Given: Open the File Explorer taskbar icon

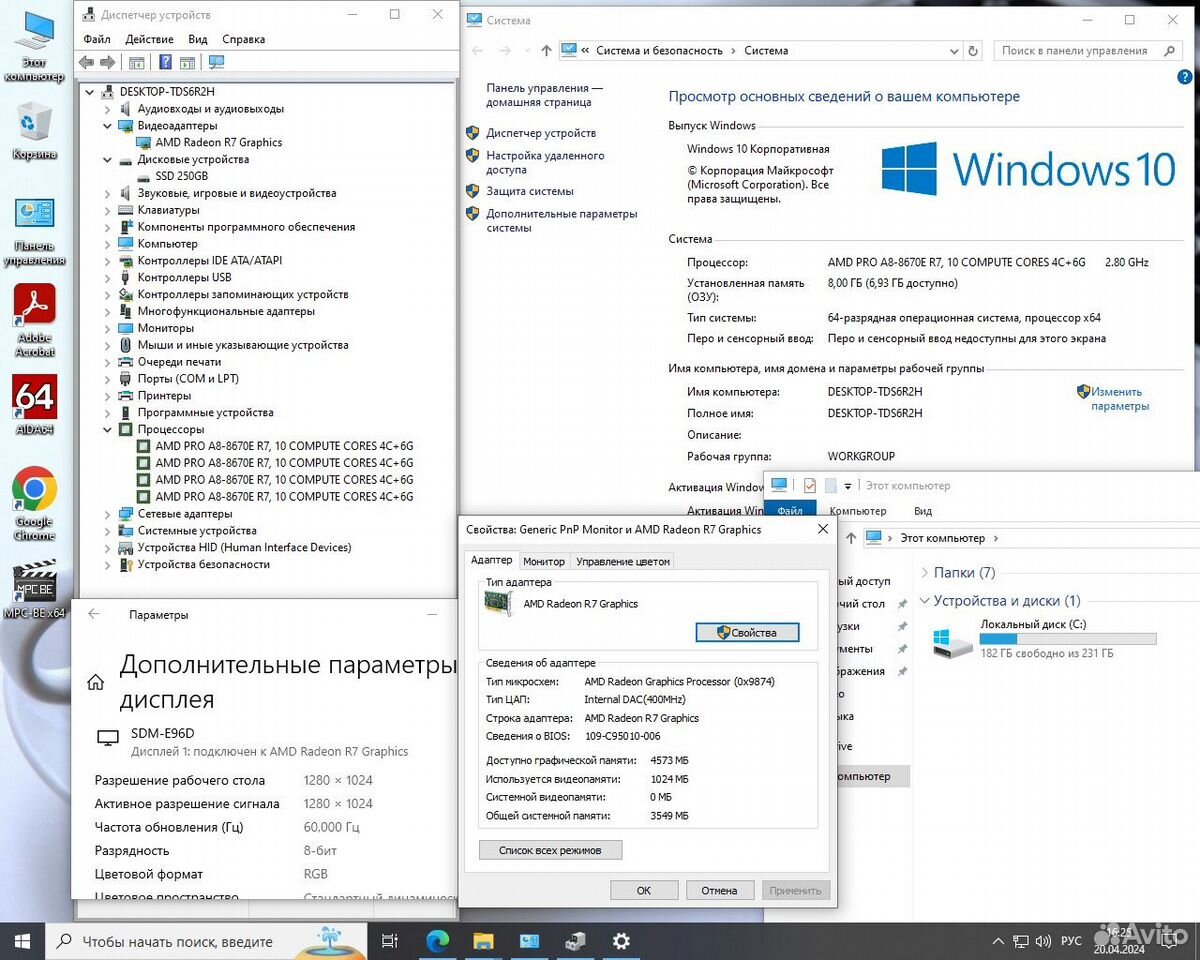Looking at the screenshot, I should tap(483, 941).
